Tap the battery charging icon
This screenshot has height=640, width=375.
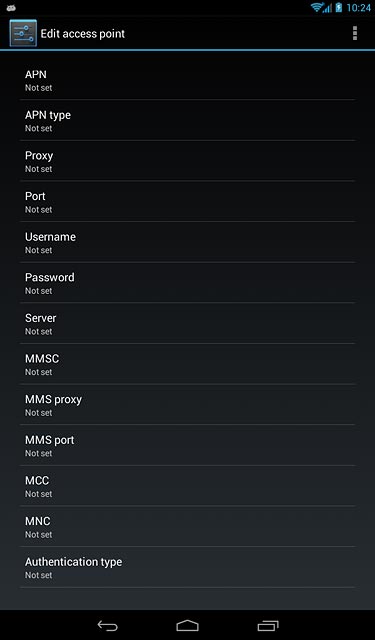(339, 7)
